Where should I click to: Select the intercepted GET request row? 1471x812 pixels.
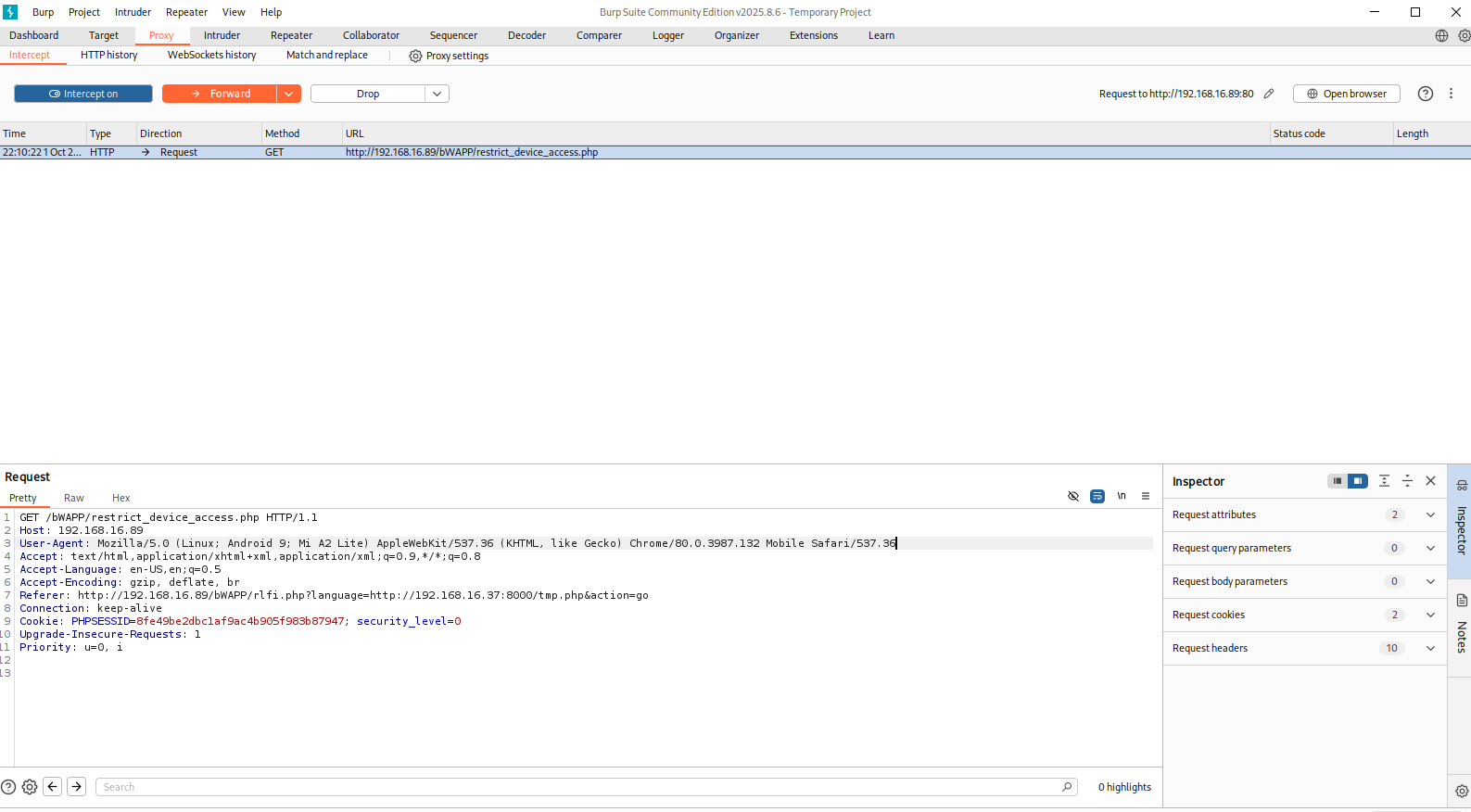pos(735,152)
